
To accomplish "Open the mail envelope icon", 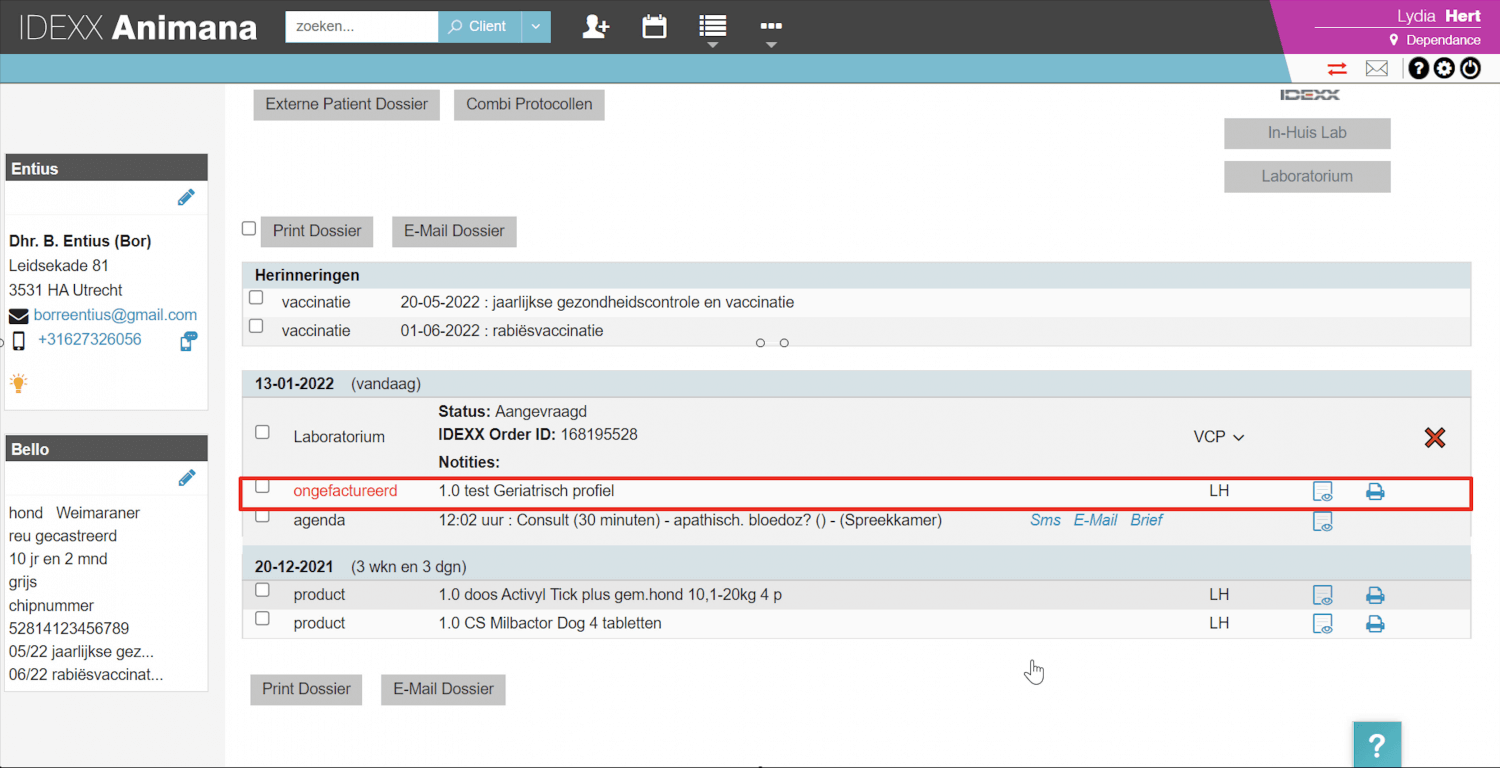I will (x=1376, y=68).
